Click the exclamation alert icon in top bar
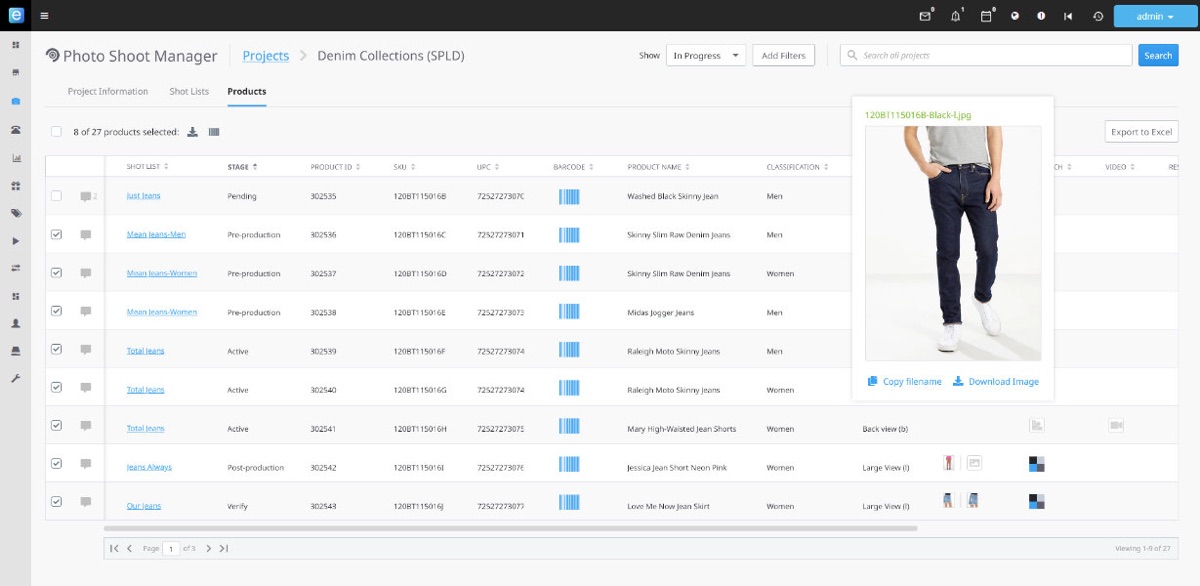 pos(1041,16)
